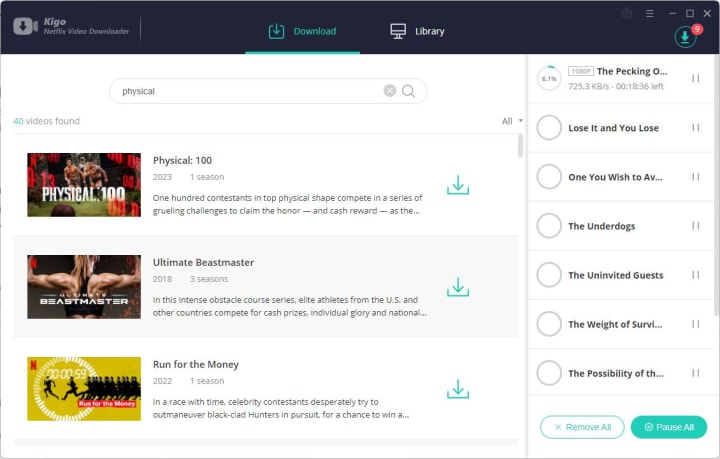The image size is (720, 459).
Task: Pause The Pecking Order download
Action: click(x=696, y=78)
